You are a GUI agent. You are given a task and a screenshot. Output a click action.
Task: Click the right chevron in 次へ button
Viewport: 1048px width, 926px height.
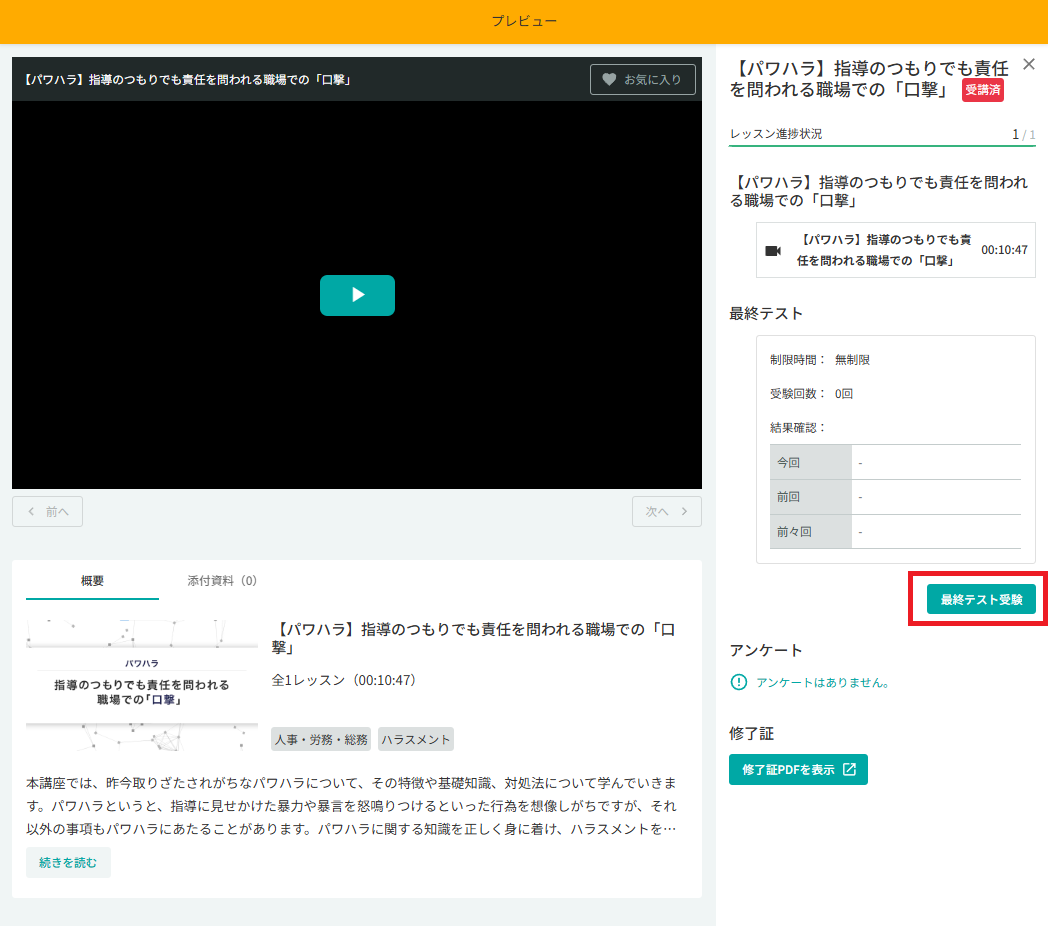(684, 511)
